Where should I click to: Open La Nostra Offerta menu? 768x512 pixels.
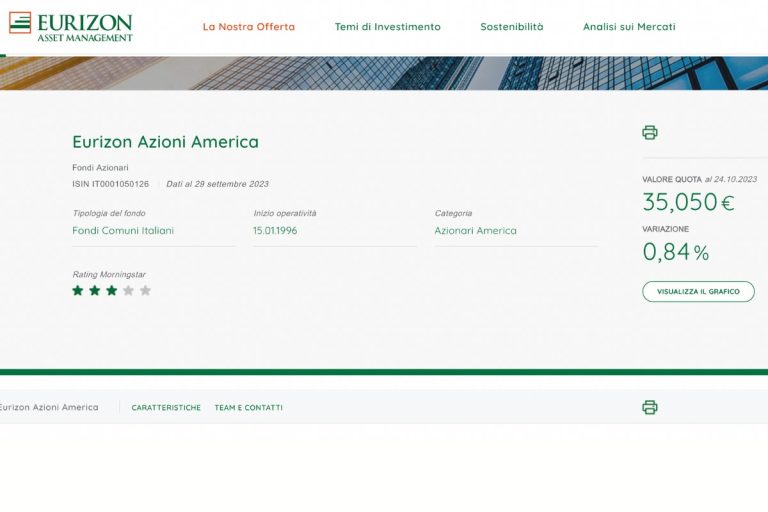tap(249, 26)
